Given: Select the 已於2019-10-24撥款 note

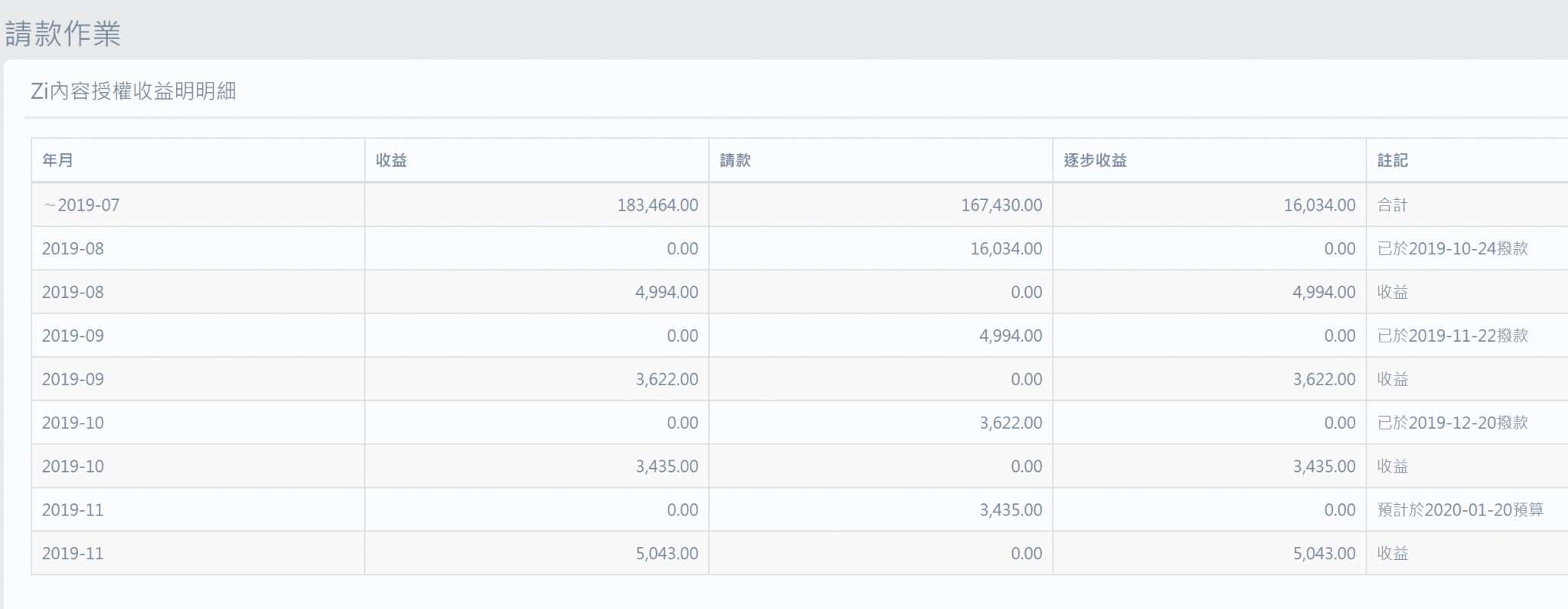Looking at the screenshot, I should [1452, 249].
